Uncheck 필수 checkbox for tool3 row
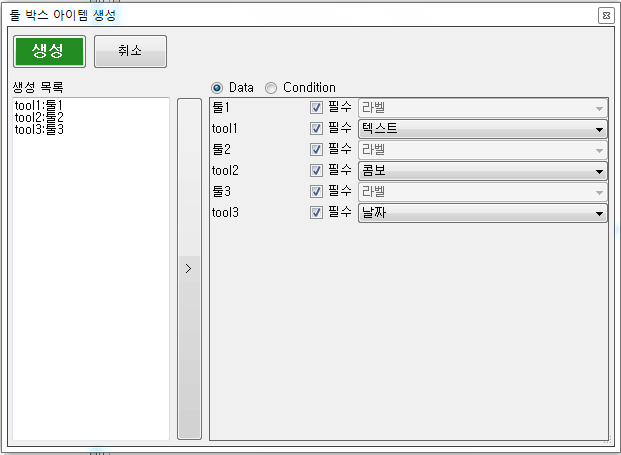621x455 pixels. 316,212
